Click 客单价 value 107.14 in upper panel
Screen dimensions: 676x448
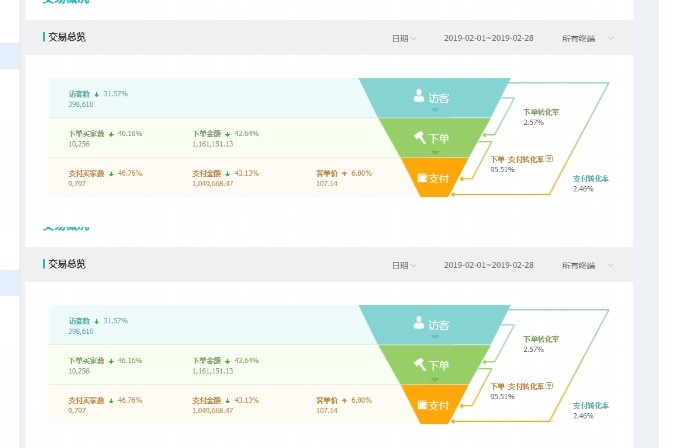click(x=327, y=184)
